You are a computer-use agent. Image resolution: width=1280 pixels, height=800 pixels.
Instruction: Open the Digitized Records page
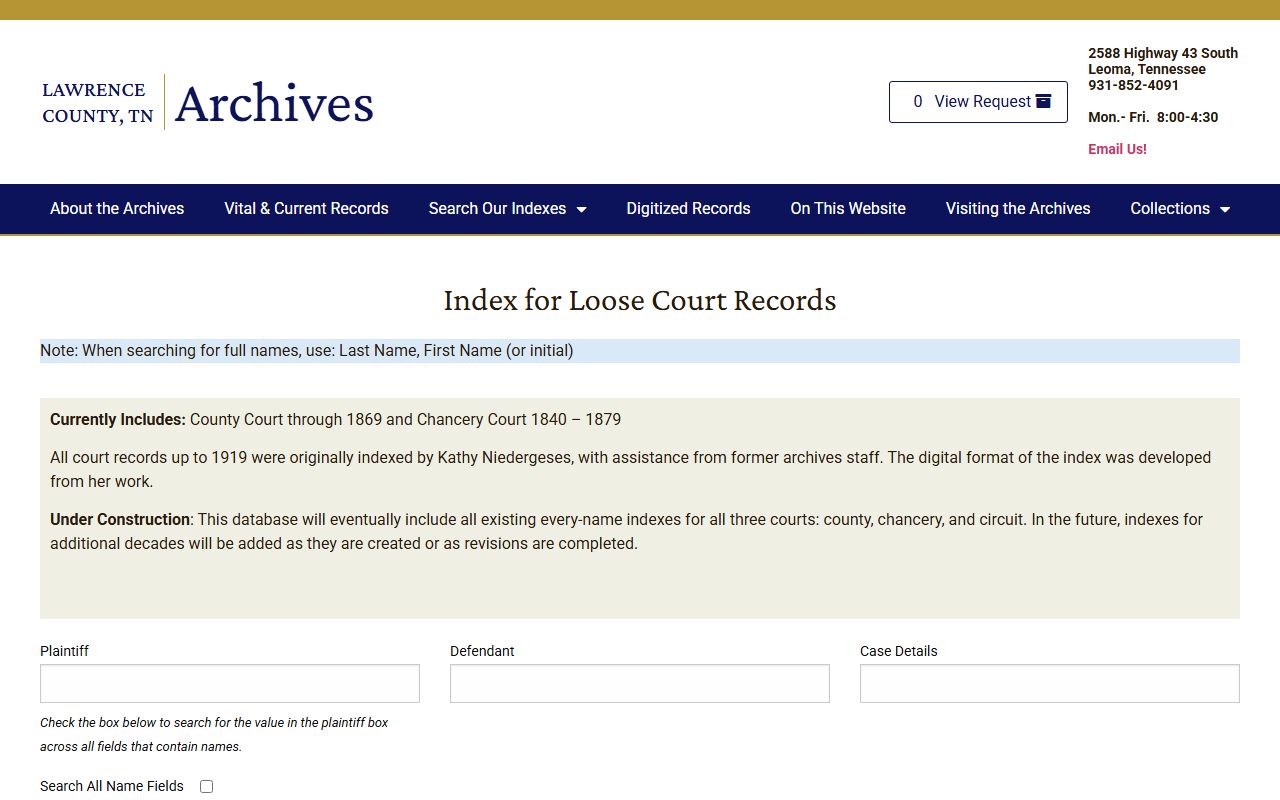(x=688, y=208)
